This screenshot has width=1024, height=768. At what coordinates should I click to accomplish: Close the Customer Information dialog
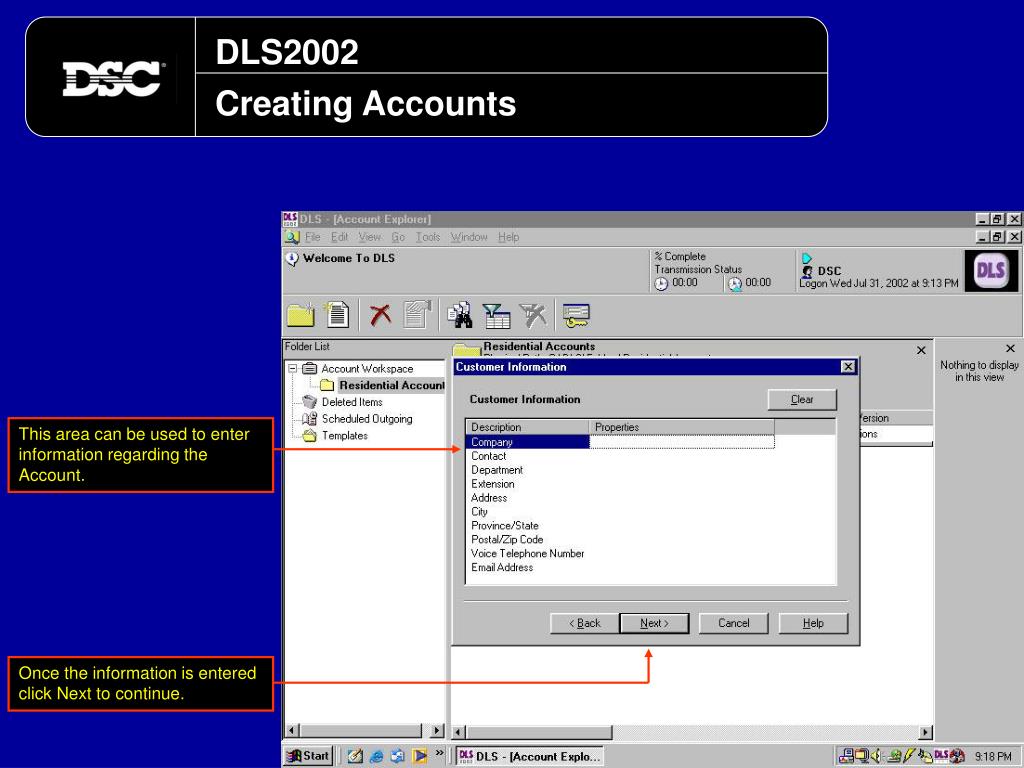848,367
